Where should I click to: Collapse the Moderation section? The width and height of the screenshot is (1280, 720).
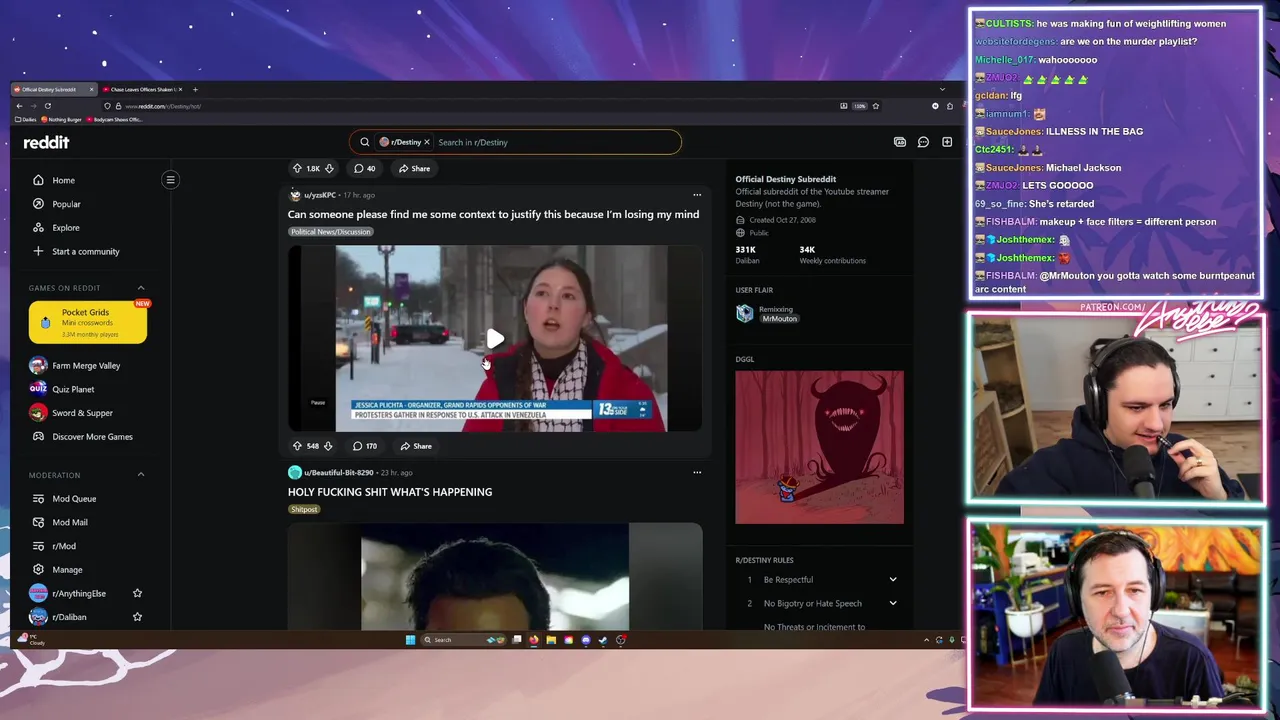[x=140, y=475]
